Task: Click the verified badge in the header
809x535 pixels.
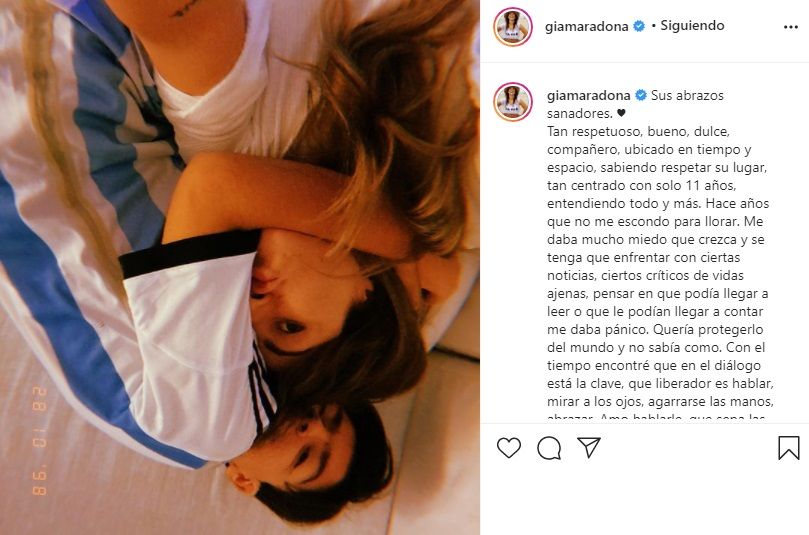Action: [x=639, y=26]
